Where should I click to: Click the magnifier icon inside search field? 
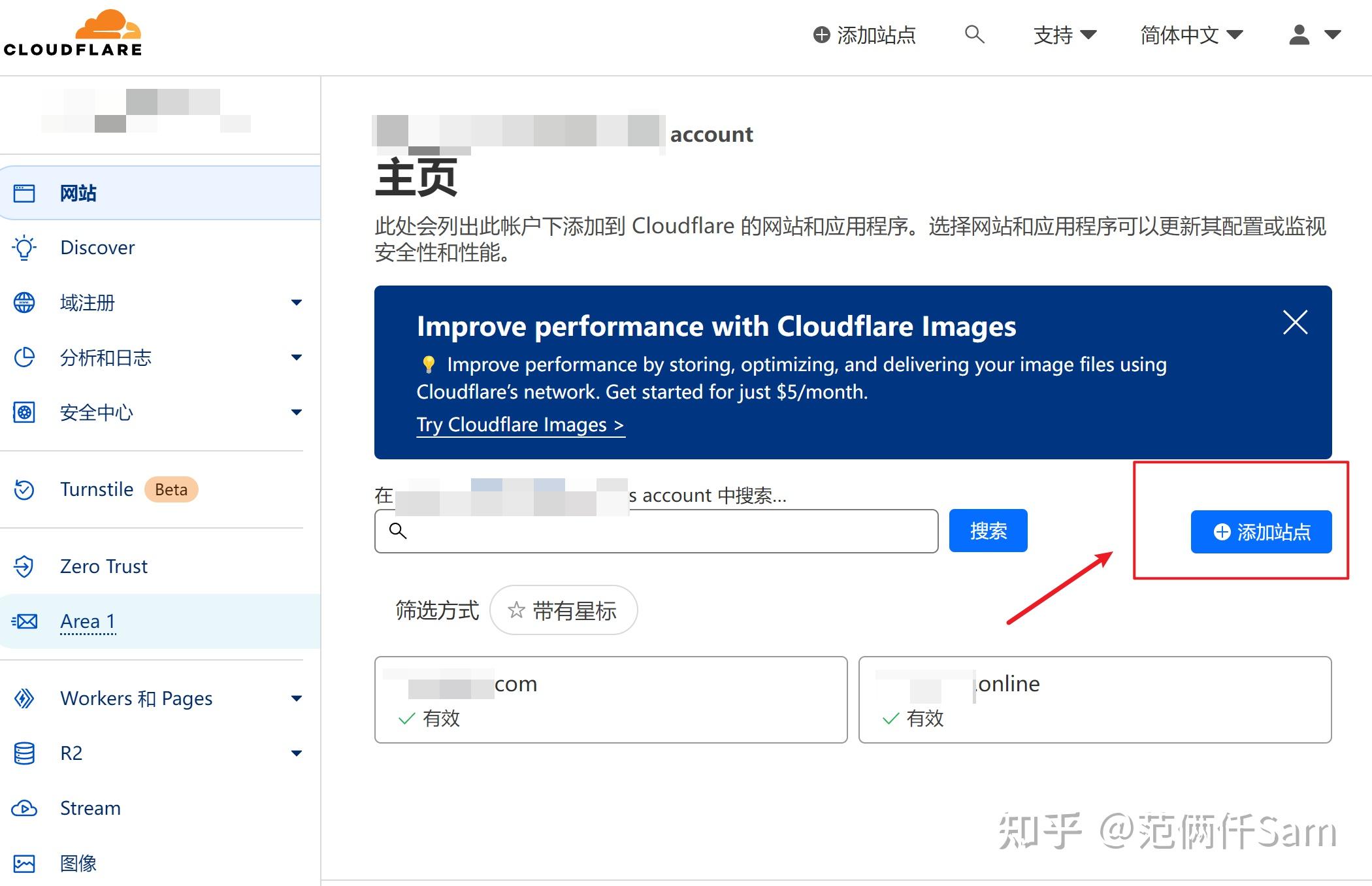(398, 531)
